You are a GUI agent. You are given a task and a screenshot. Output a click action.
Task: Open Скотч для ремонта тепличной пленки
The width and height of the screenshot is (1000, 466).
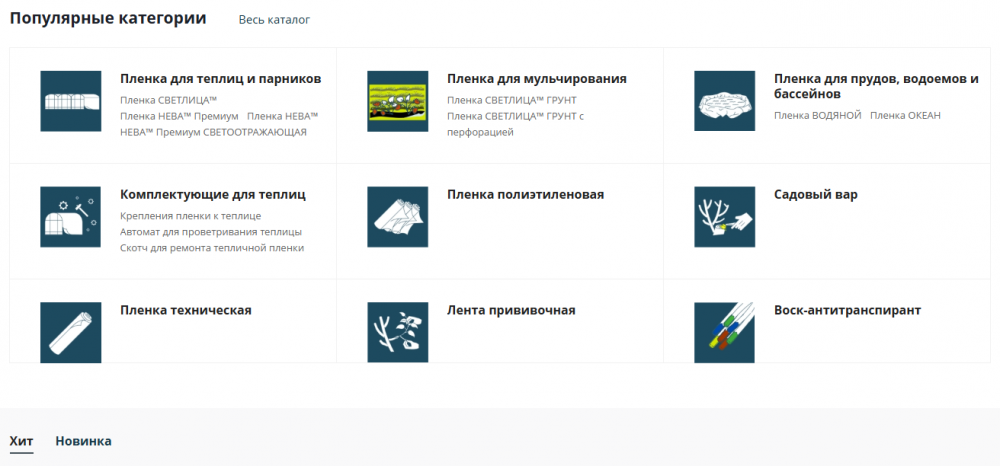tap(211, 248)
